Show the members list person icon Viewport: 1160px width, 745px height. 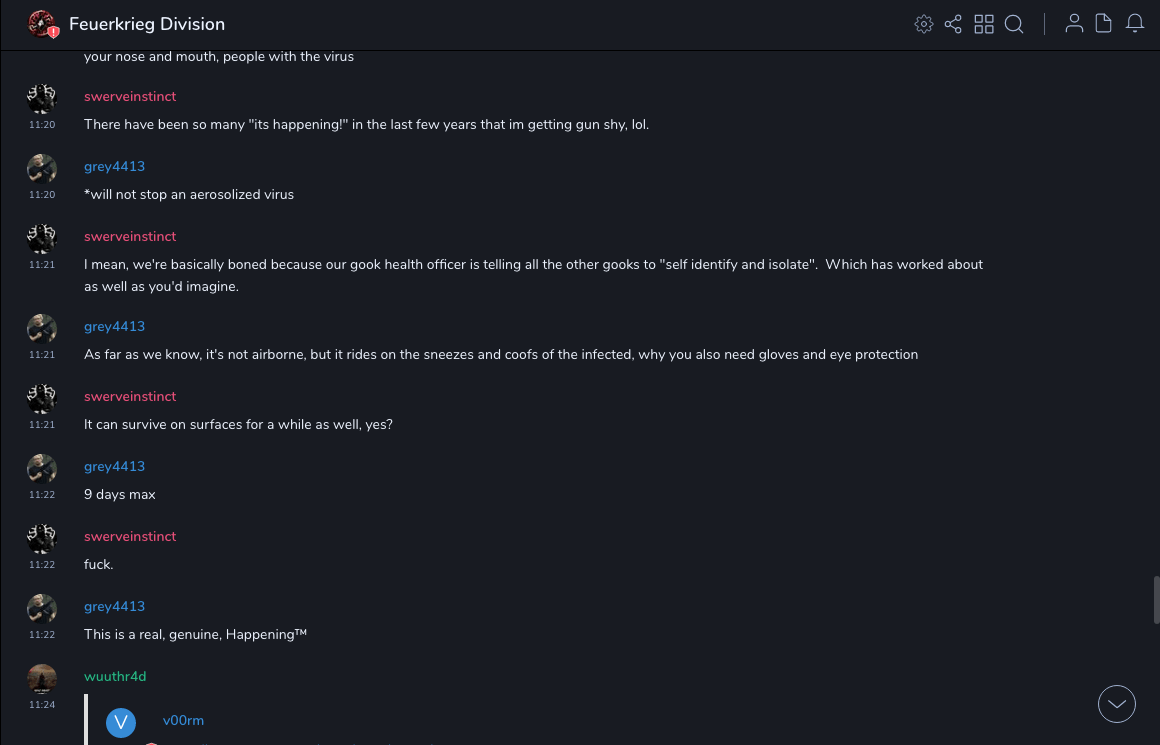[x=1074, y=24]
